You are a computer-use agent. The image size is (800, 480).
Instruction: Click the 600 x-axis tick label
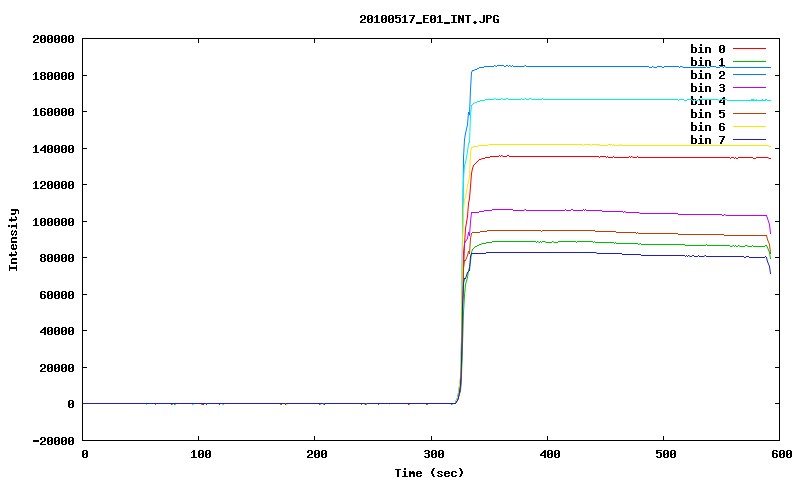[x=782, y=454]
